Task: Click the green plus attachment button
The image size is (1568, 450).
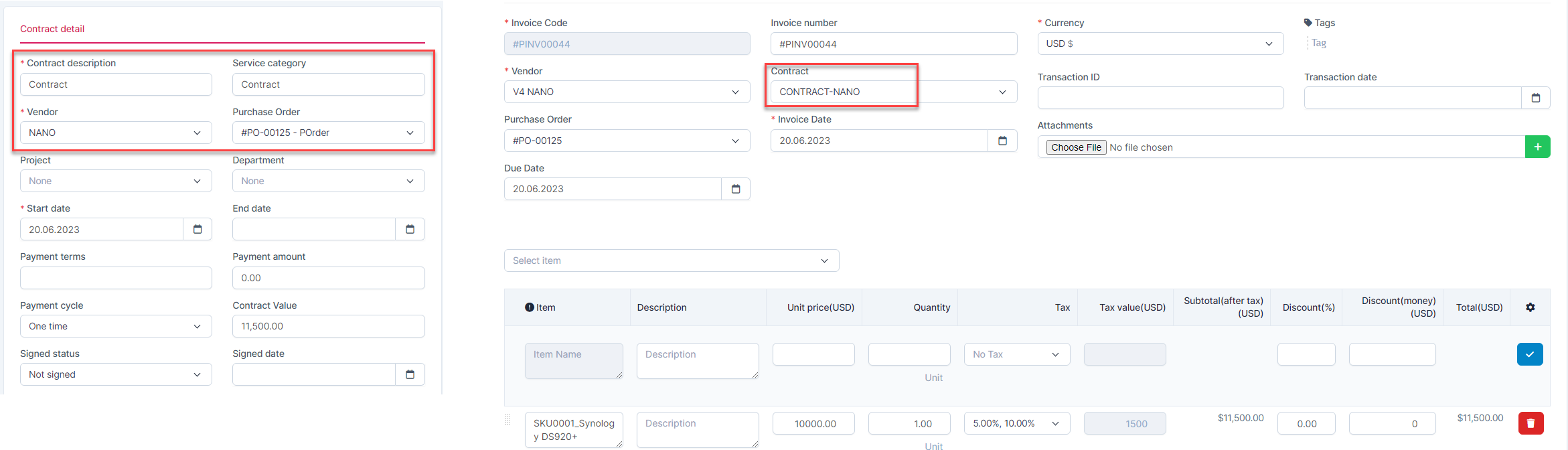Action: 1537,147
